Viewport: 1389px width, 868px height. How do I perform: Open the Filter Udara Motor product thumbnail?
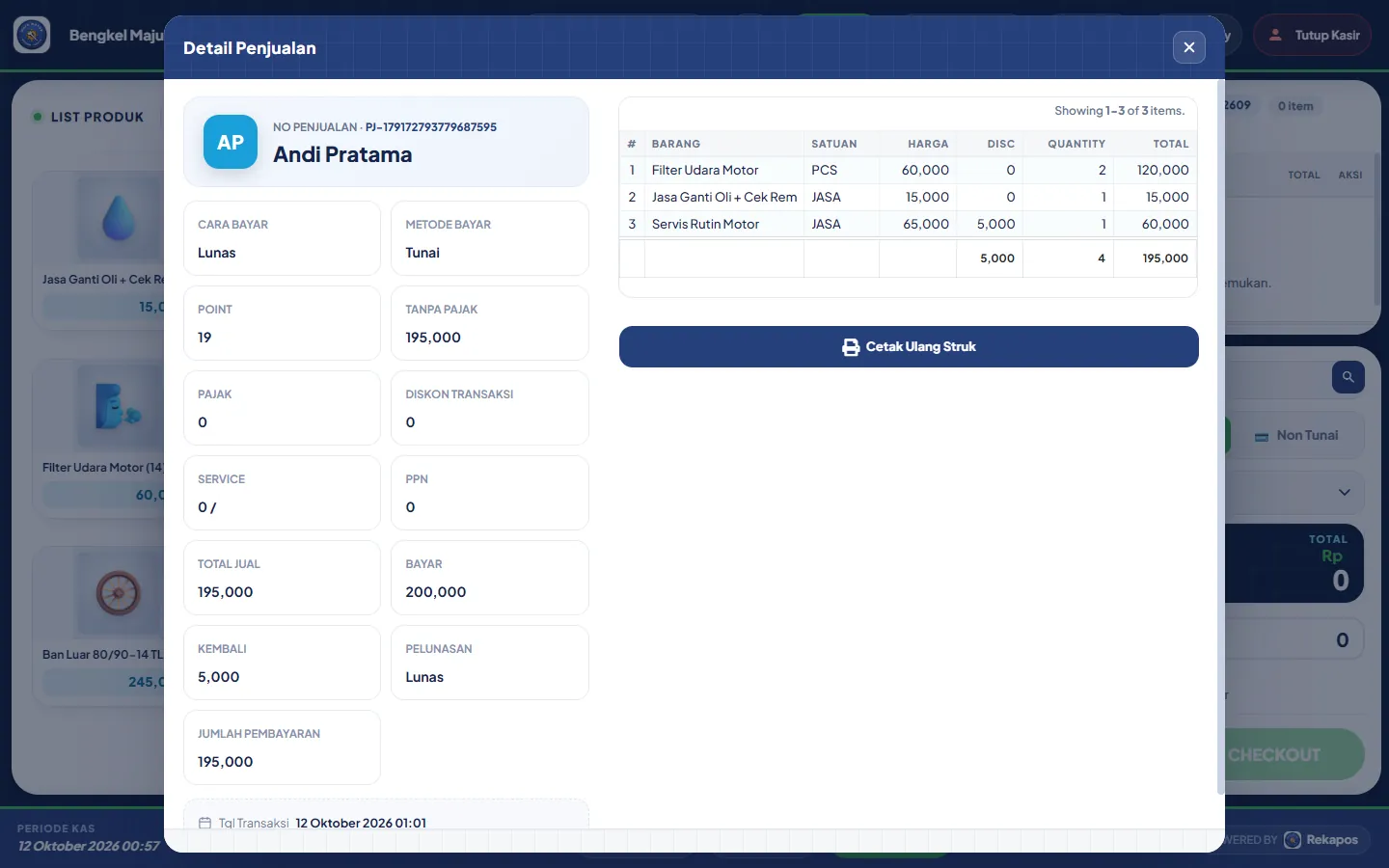[x=119, y=406]
